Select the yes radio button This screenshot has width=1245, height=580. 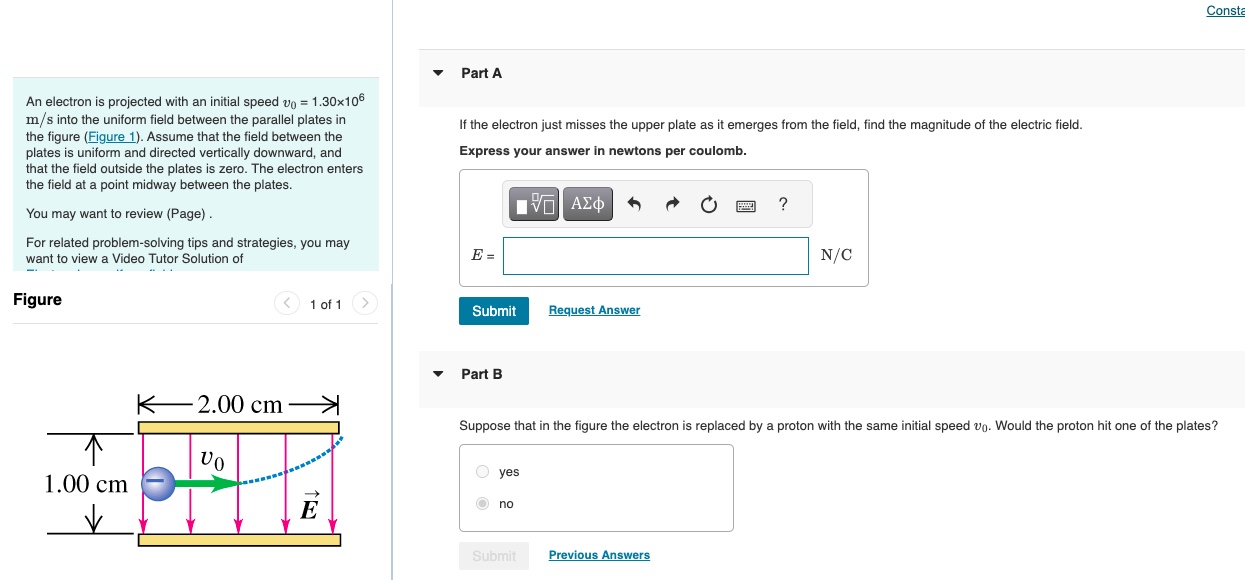(481, 471)
